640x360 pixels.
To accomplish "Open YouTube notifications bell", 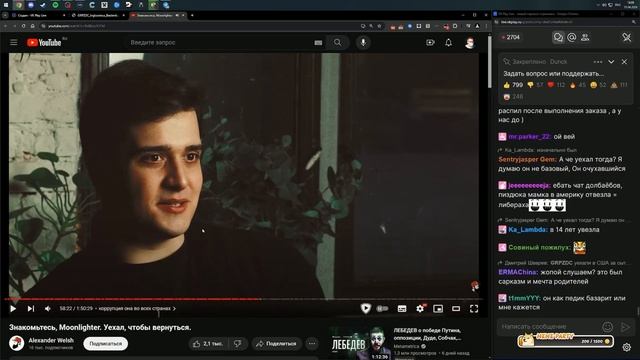I will pyautogui.click(x=449, y=42).
